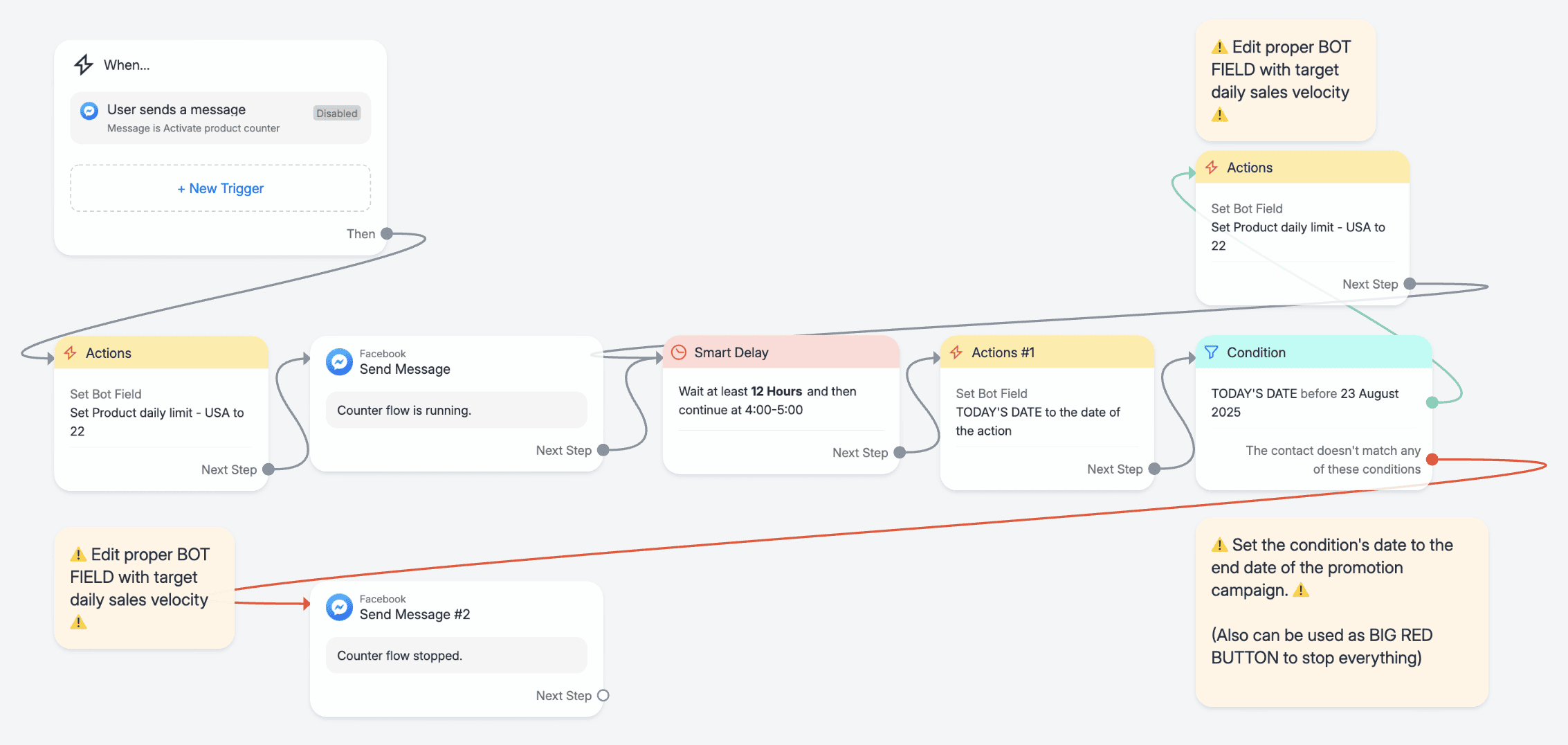Click bolt icon on top-right Actions node
The height and width of the screenshot is (745, 1568).
(x=1212, y=168)
